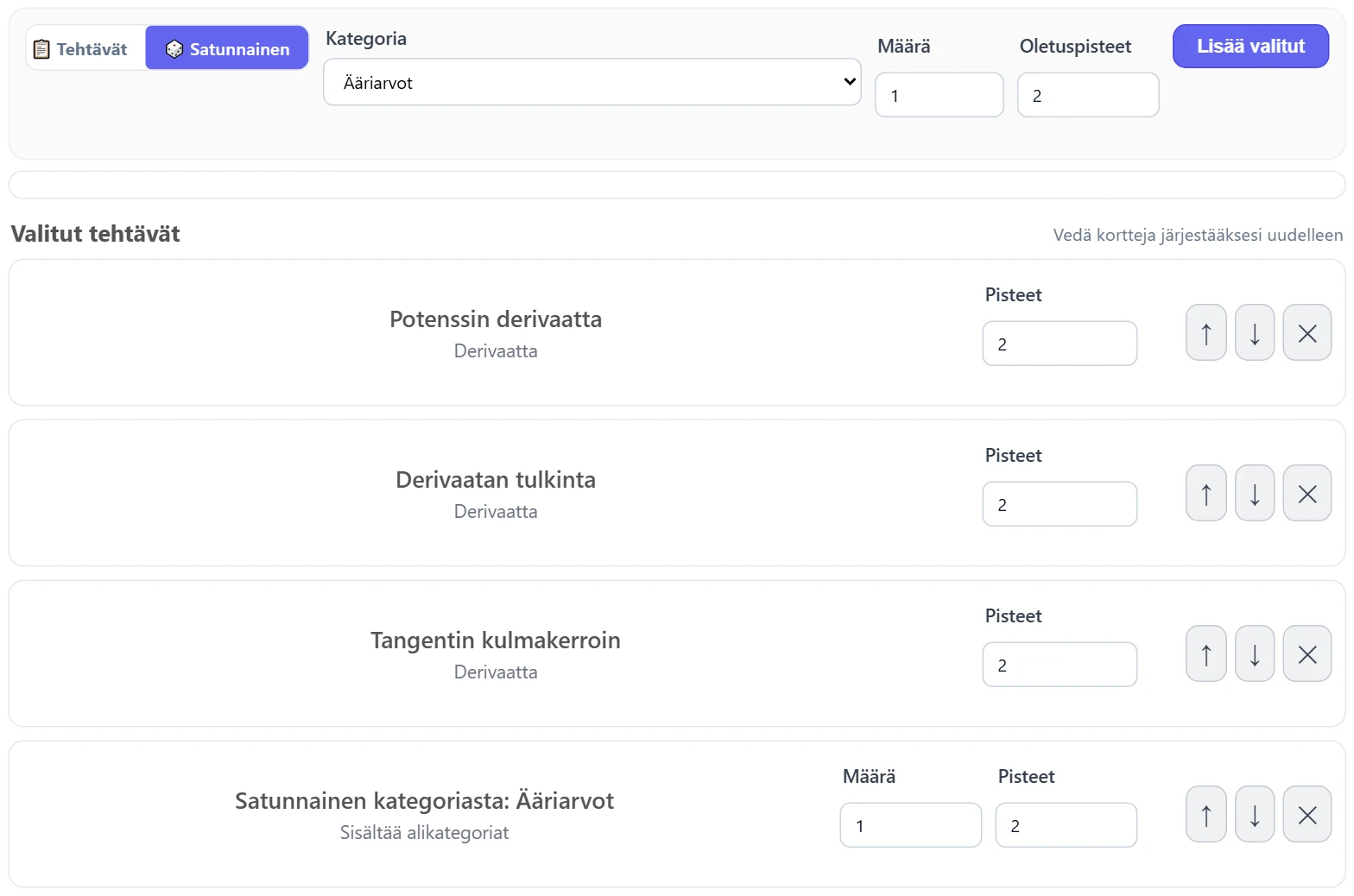
Task: Edit Pisteet field in Ääriarvot random card
Action: point(1066,825)
